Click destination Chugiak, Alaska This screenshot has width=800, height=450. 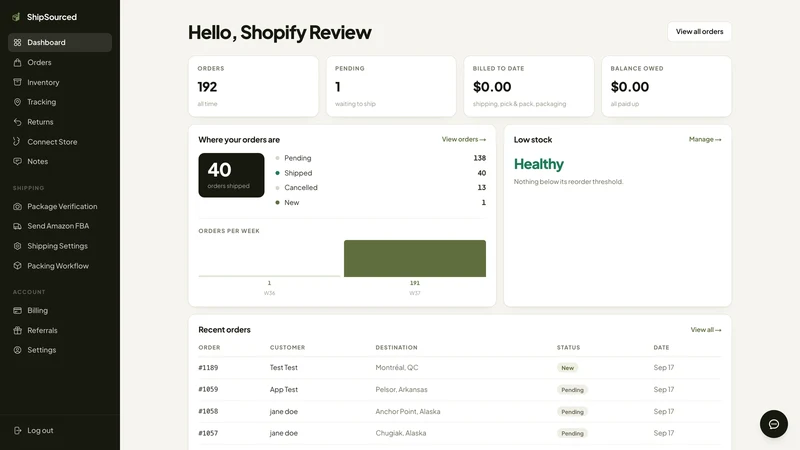tap(401, 433)
